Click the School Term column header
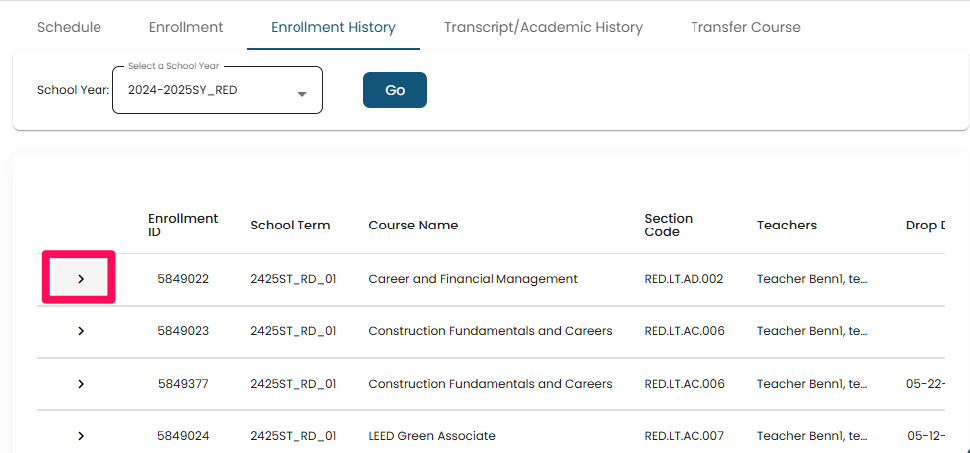The image size is (970, 453). click(290, 225)
